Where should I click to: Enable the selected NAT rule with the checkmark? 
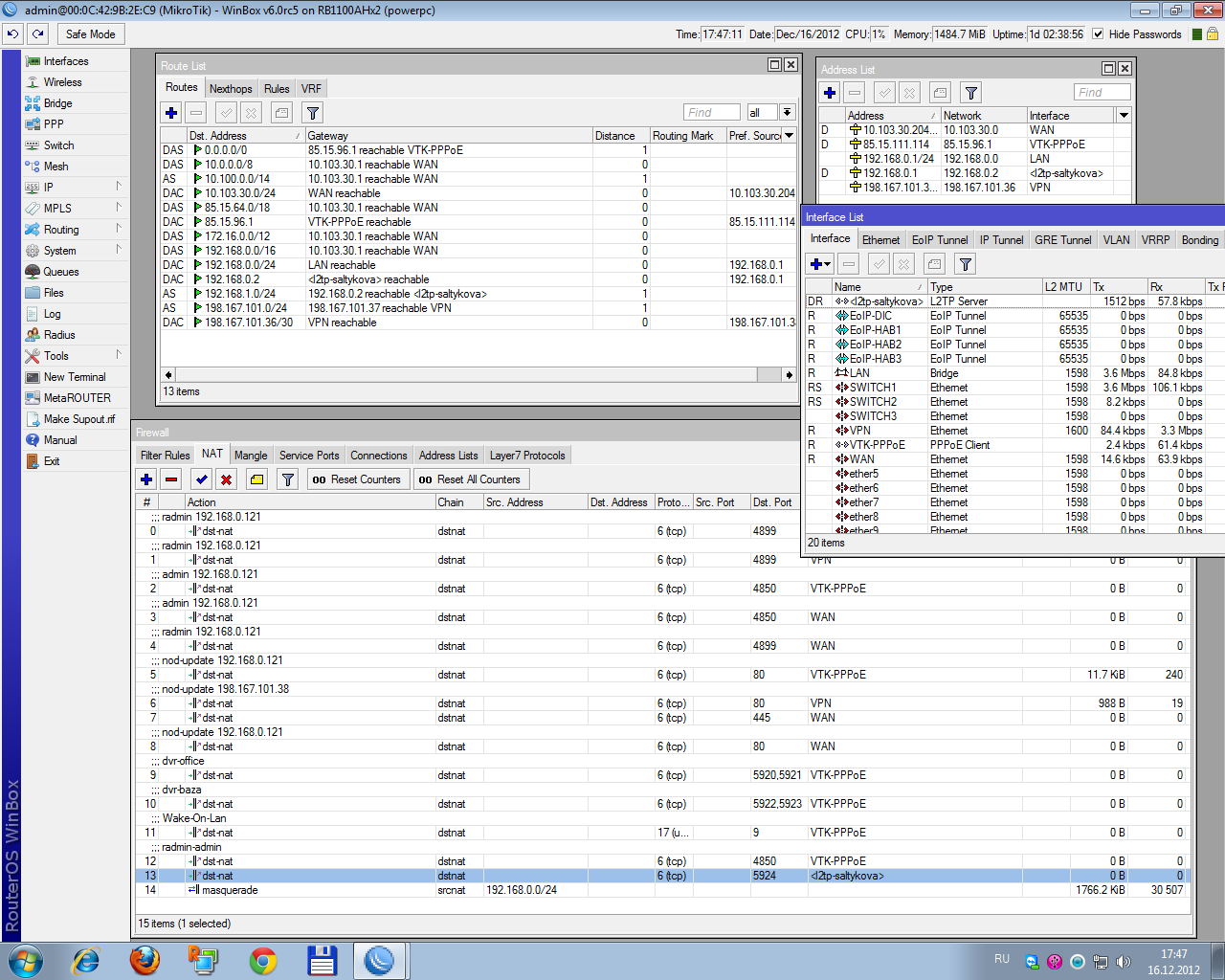click(201, 479)
